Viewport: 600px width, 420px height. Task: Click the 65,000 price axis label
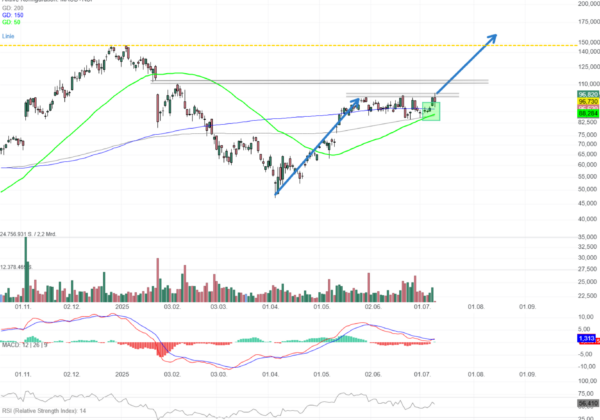(589, 154)
